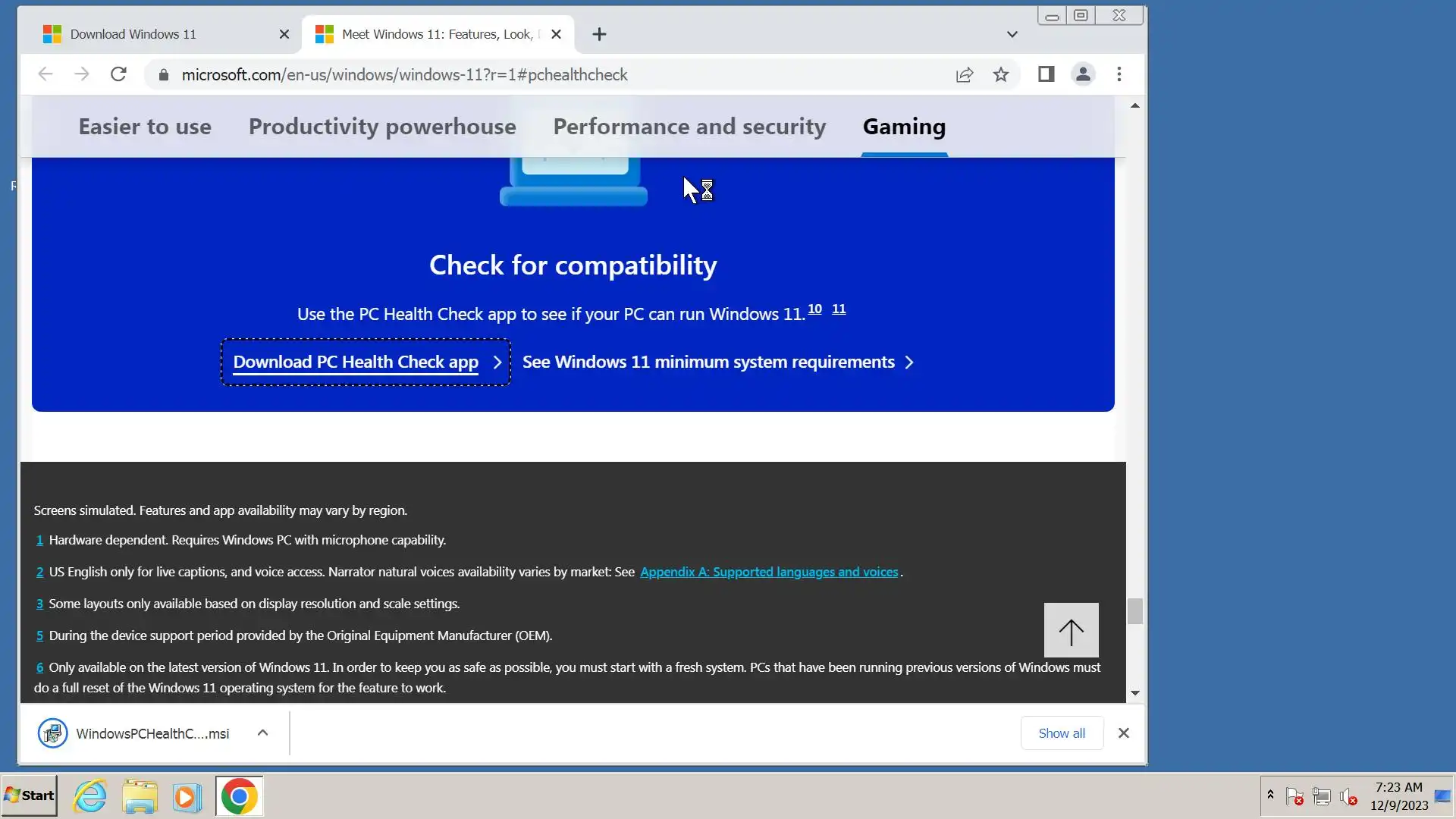Open the browser side panel icon
The width and height of the screenshot is (1456, 819).
[1046, 74]
